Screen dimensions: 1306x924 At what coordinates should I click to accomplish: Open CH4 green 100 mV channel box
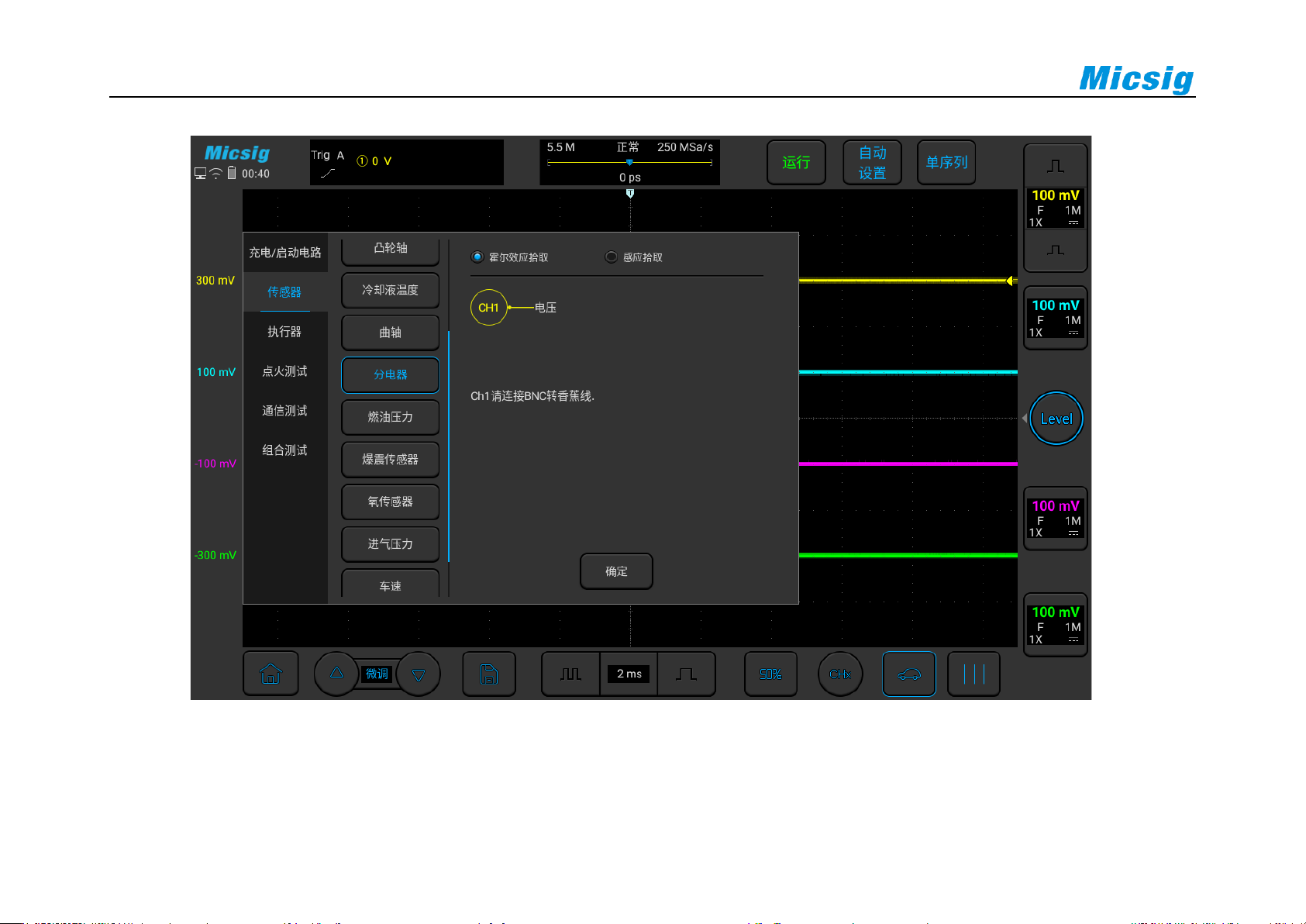click(x=1056, y=625)
